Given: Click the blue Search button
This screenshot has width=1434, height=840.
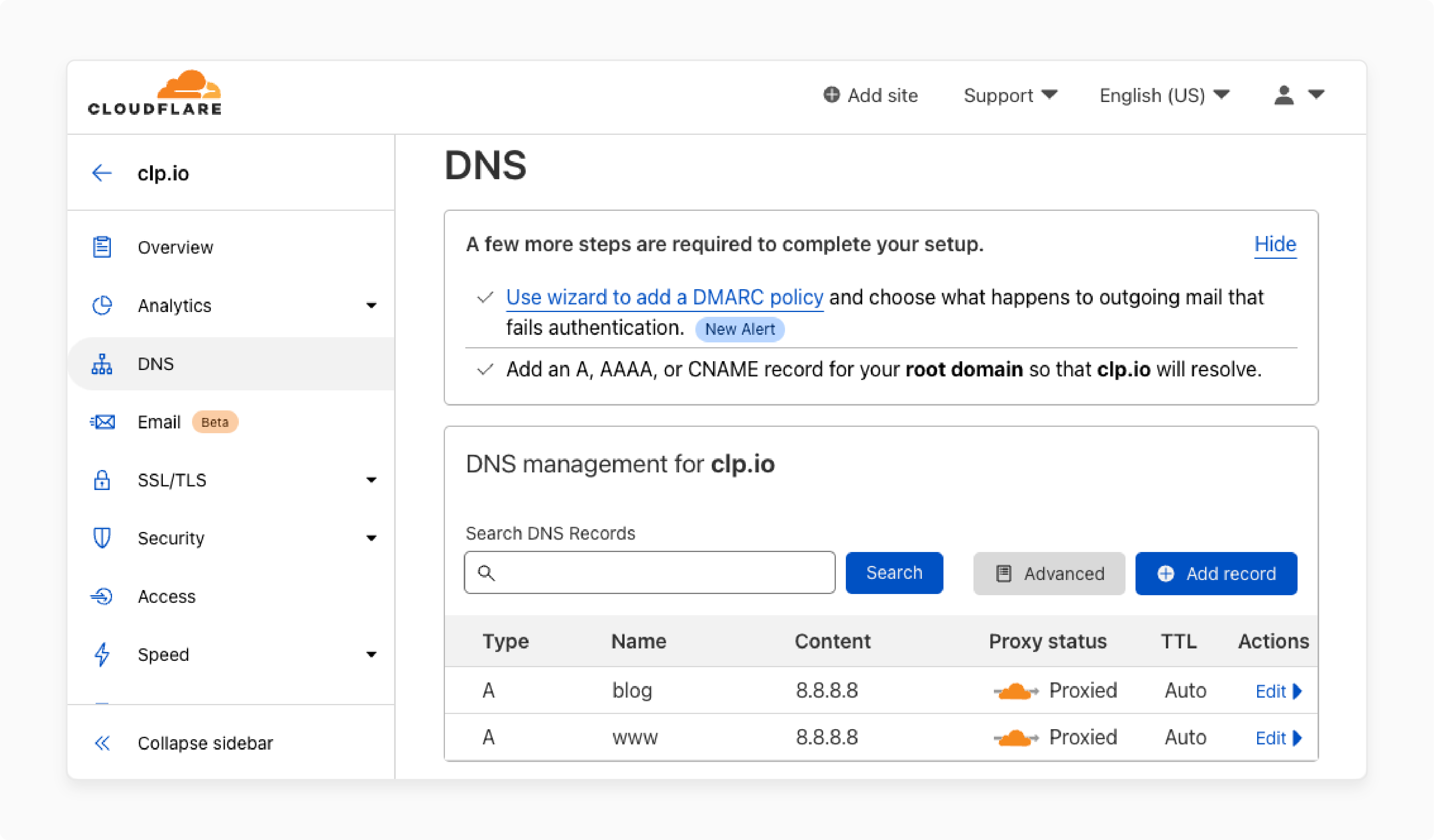Looking at the screenshot, I should 894,573.
